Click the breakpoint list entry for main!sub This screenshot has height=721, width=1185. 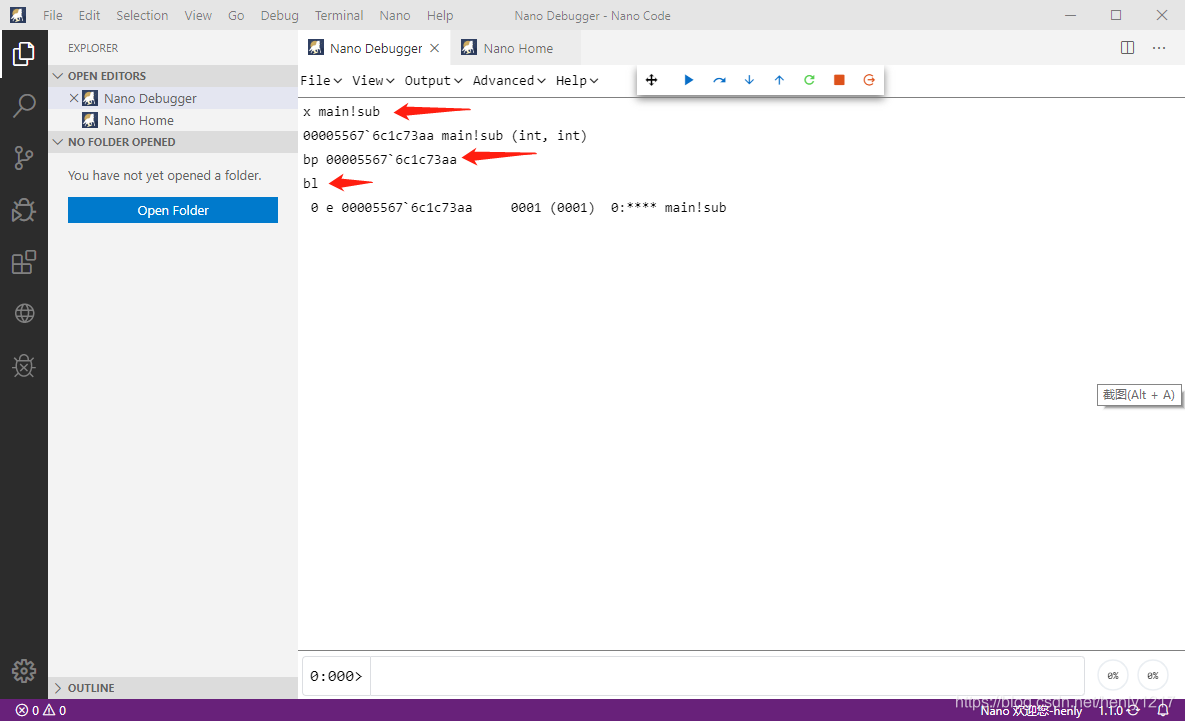click(518, 207)
